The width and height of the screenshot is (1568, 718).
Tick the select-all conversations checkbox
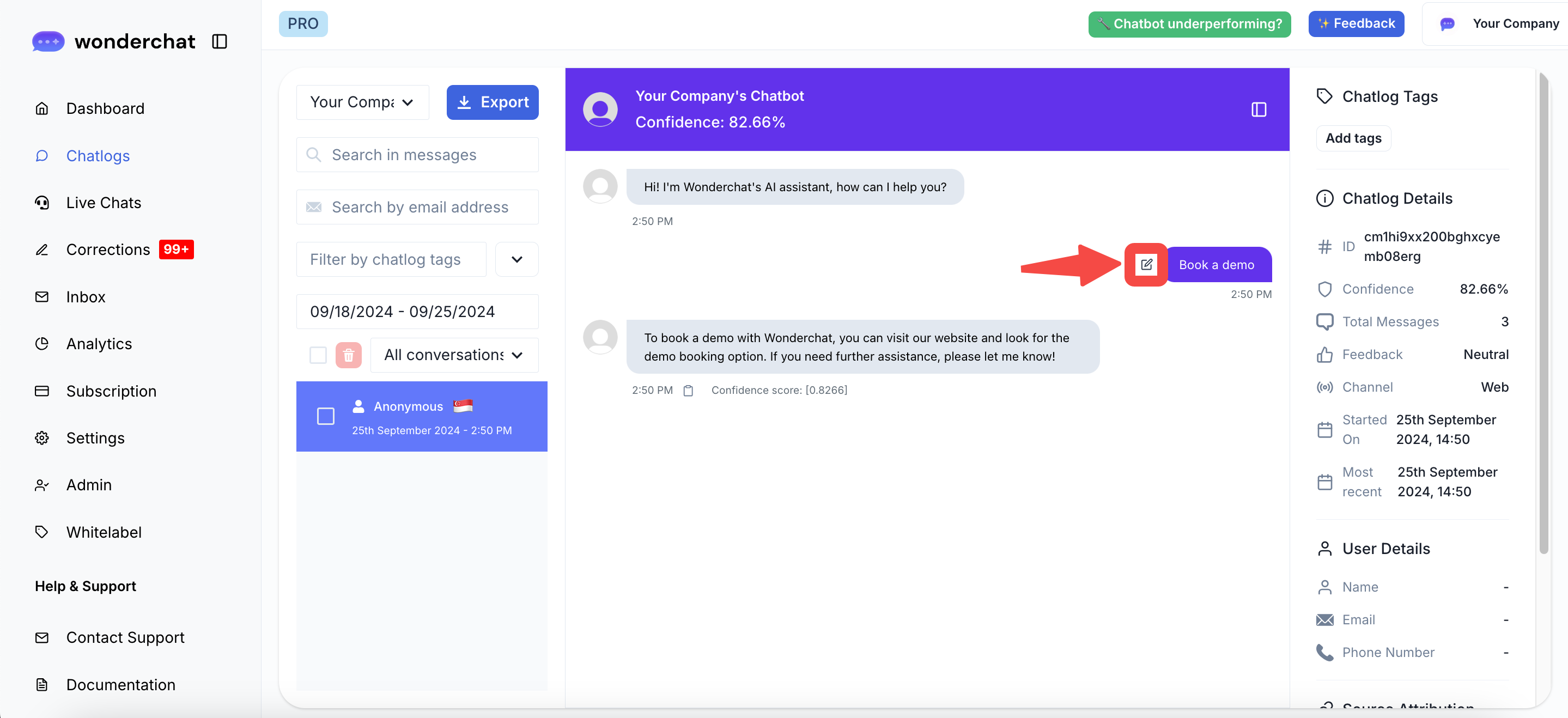[x=318, y=355]
